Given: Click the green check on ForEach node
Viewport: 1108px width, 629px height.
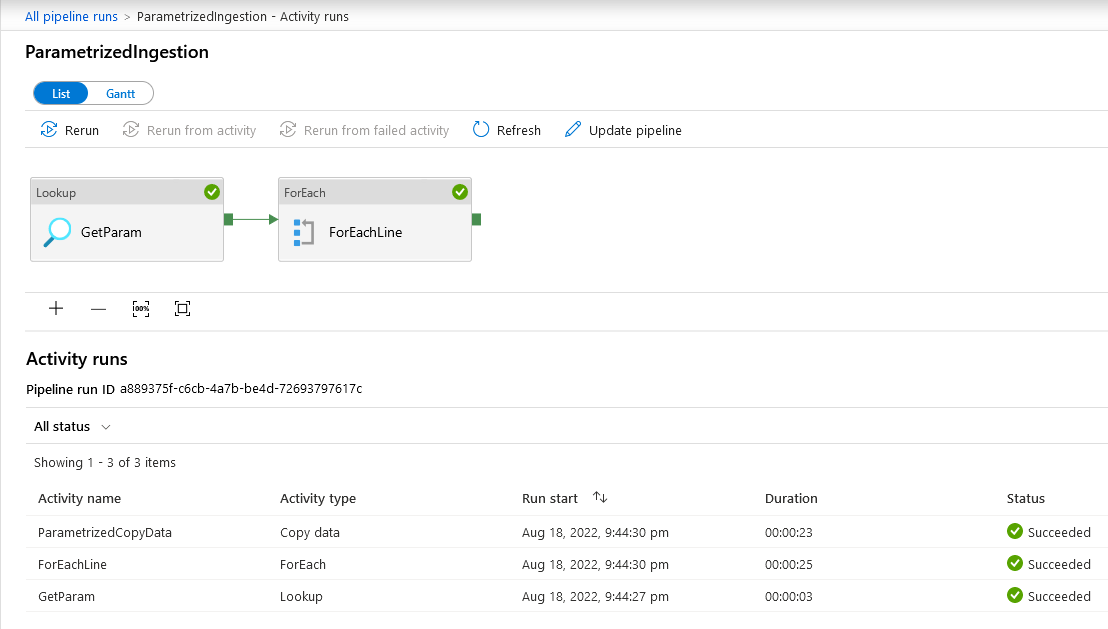Looking at the screenshot, I should point(460,192).
